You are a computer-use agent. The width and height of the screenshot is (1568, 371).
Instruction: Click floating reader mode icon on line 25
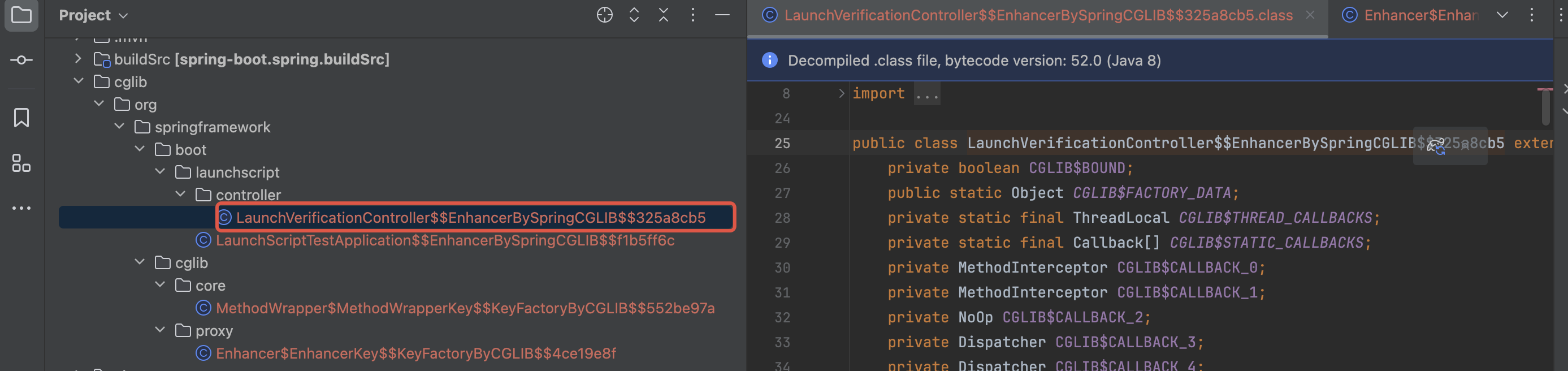(x=1436, y=145)
